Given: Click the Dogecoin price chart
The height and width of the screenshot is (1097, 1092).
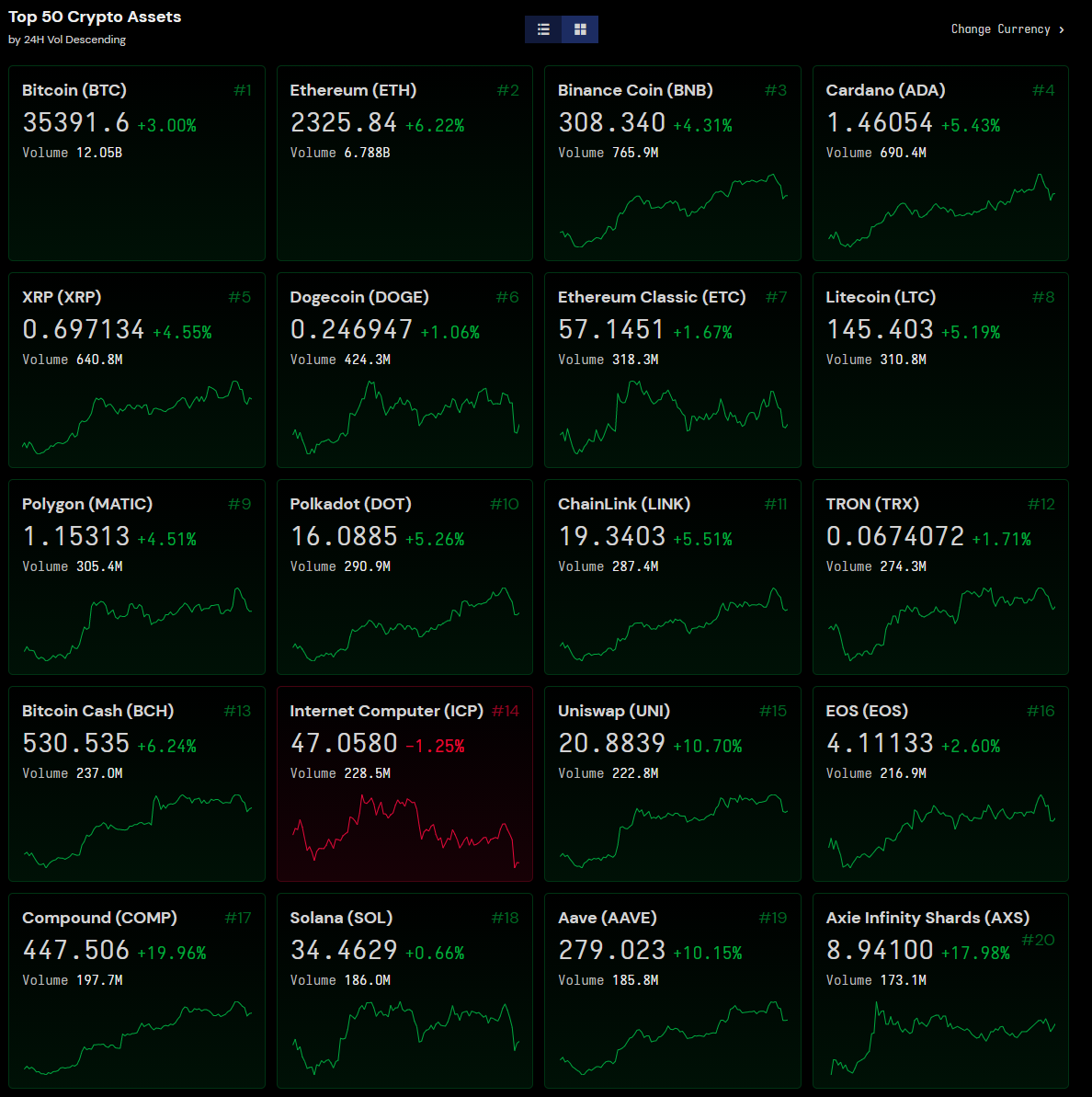Looking at the screenshot, I should [405, 417].
